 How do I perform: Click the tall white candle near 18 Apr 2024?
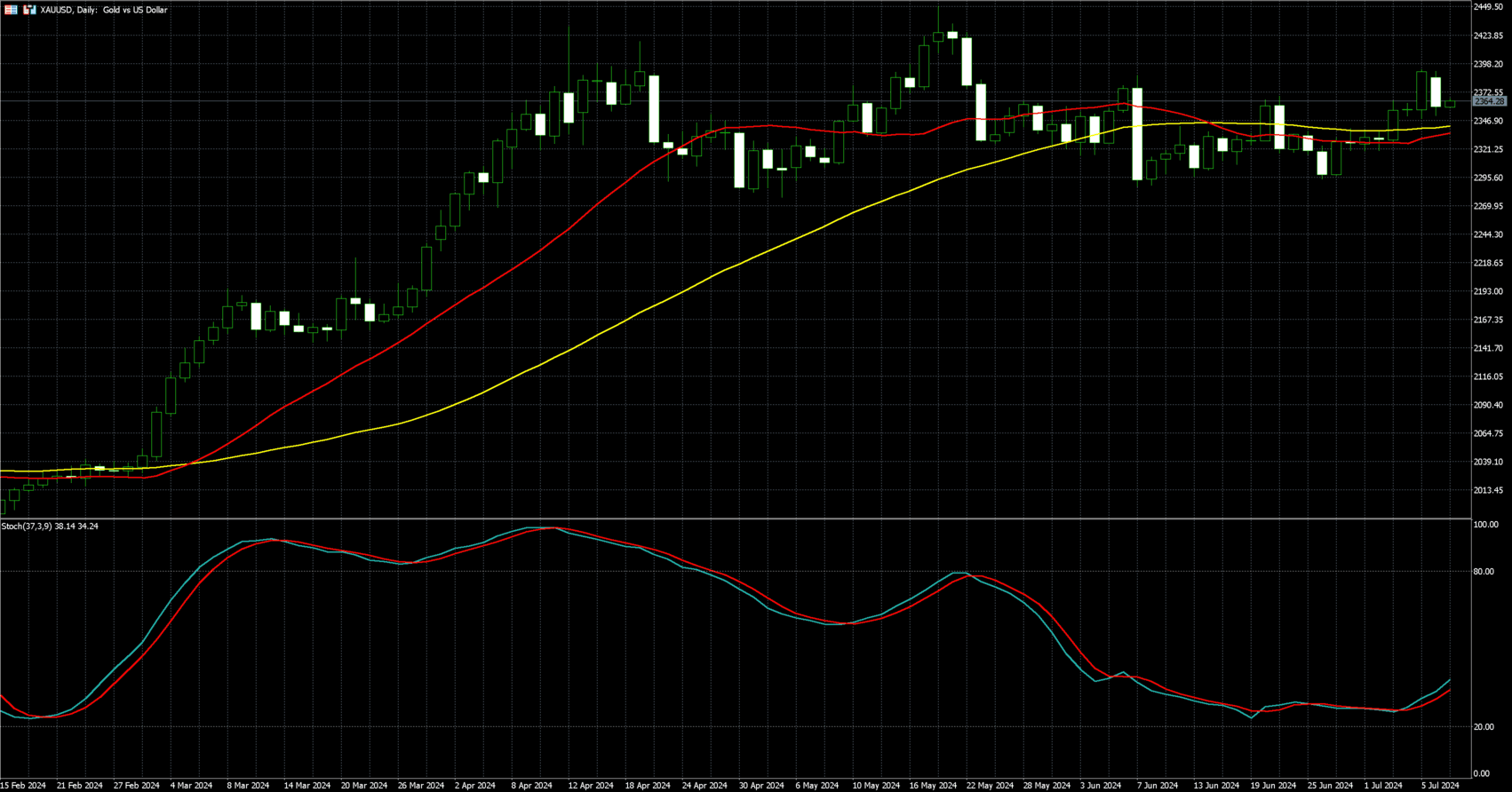pyautogui.click(x=654, y=108)
